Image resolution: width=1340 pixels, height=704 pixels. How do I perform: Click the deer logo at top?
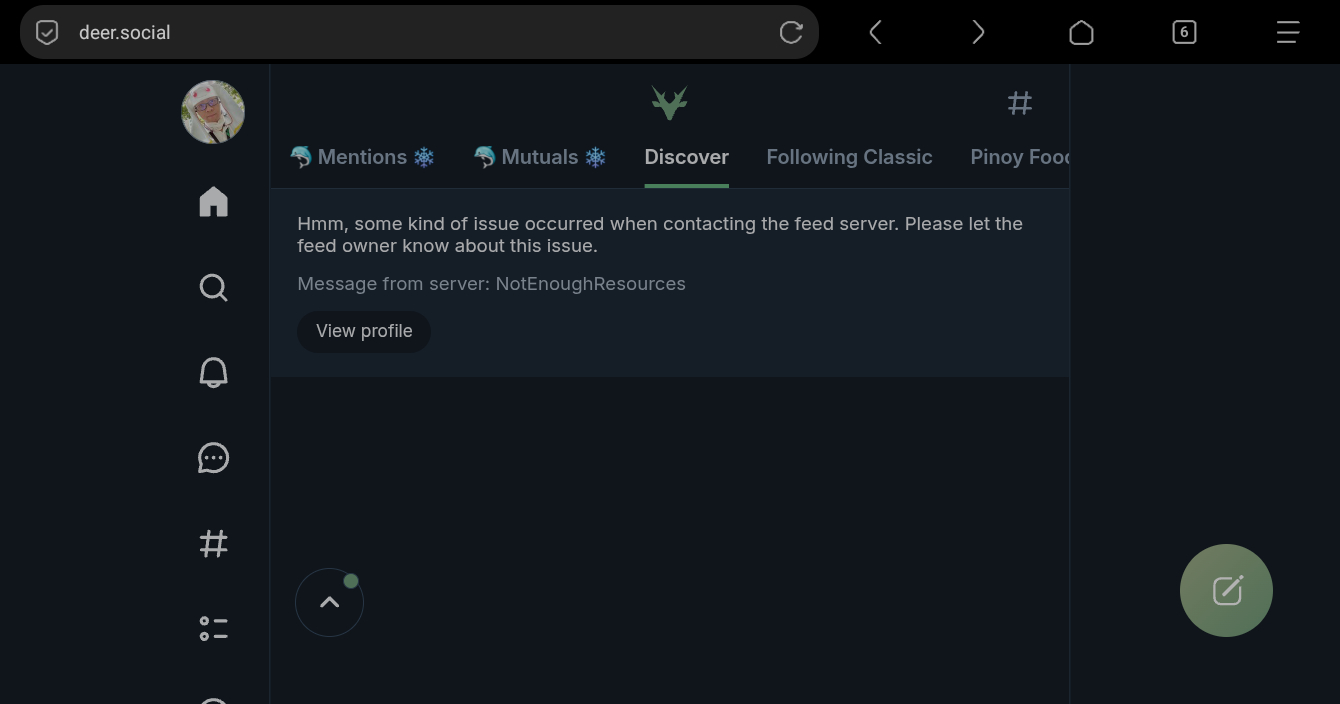[x=669, y=102]
